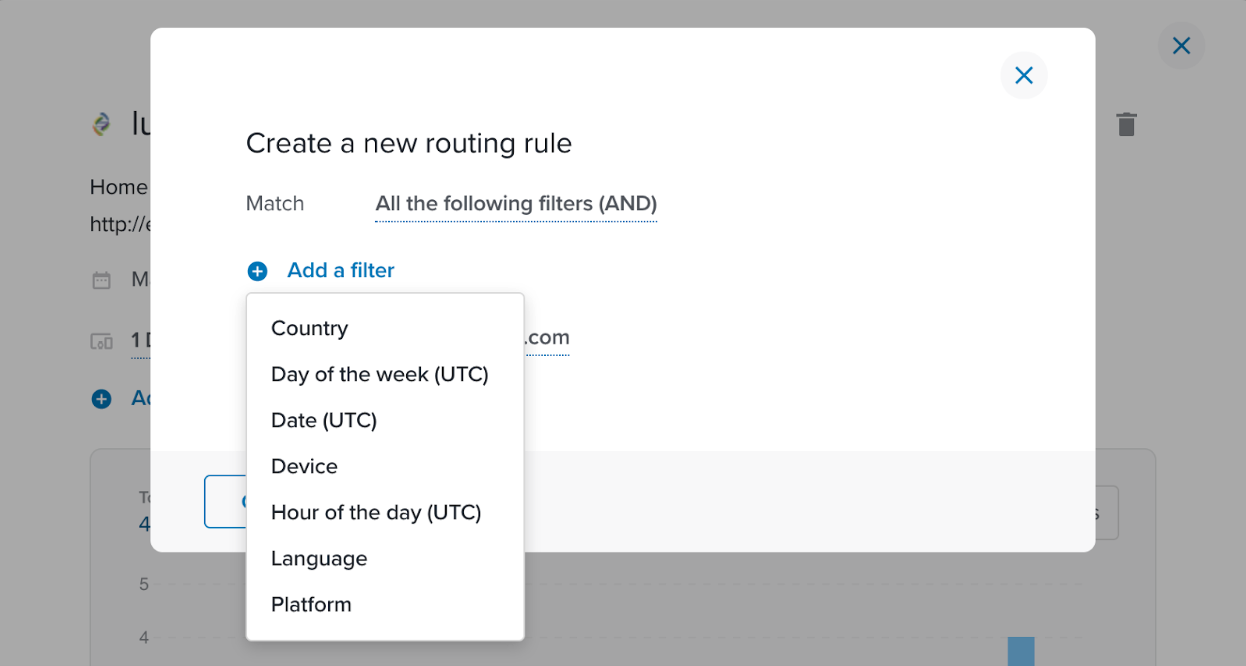Close the background panel with the outer X
This screenshot has height=666, width=1246.
click(1181, 46)
